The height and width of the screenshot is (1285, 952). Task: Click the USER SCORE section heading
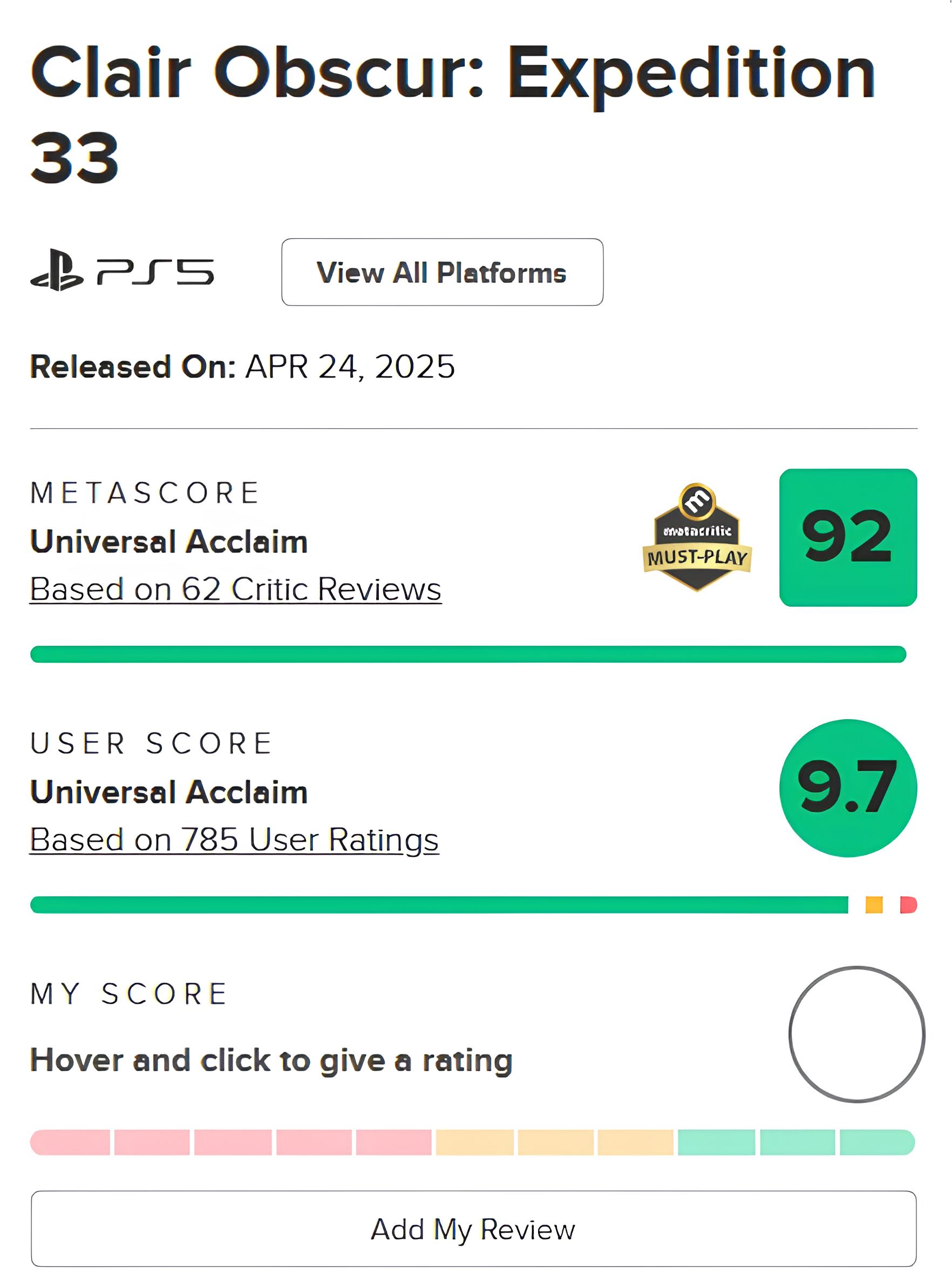[152, 743]
